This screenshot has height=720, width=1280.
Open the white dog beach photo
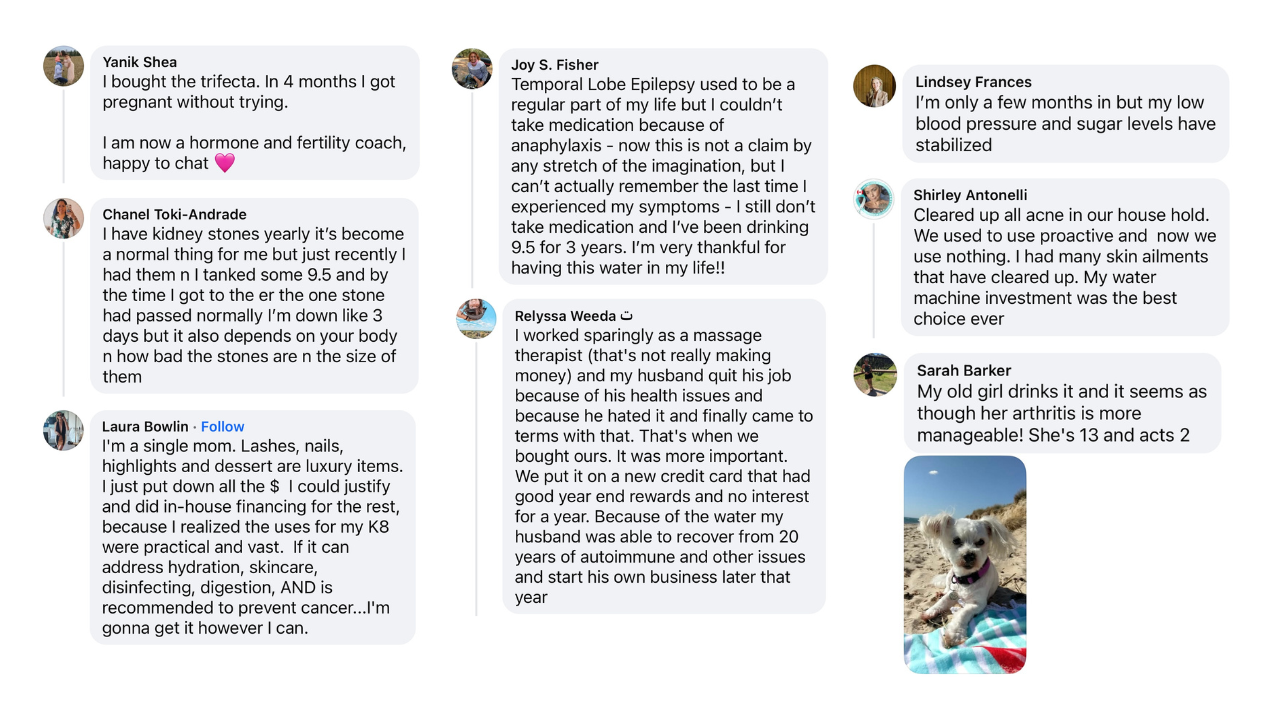965,565
